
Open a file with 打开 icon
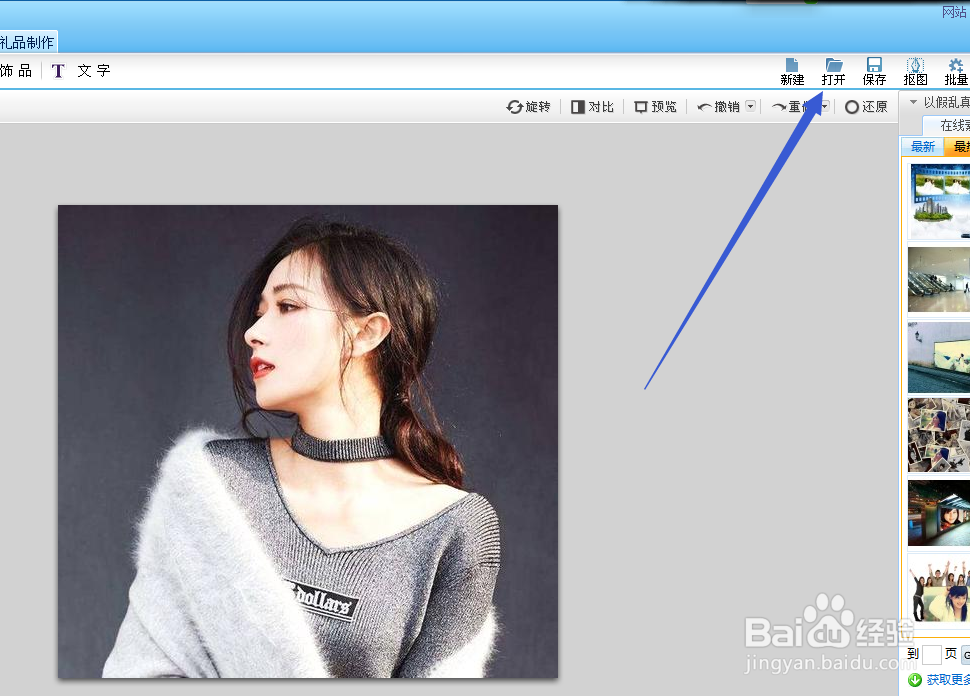[833, 72]
